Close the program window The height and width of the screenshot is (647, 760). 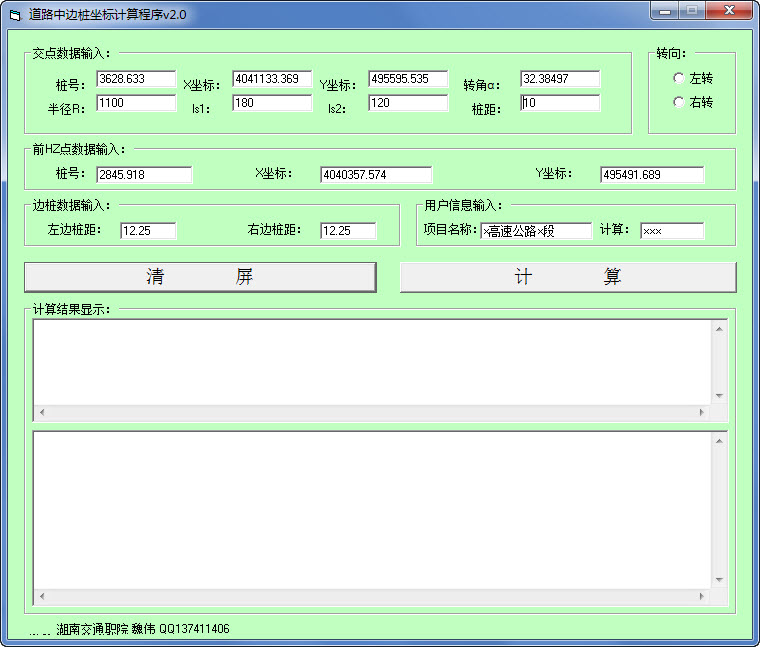729,11
